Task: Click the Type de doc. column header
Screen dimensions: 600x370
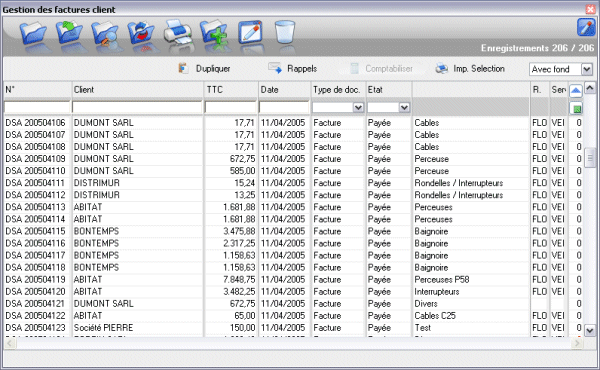Action: point(338,90)
